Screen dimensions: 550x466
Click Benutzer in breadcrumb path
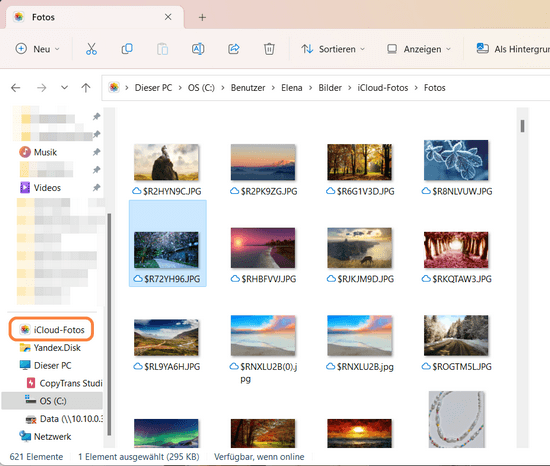click(248, 88)
